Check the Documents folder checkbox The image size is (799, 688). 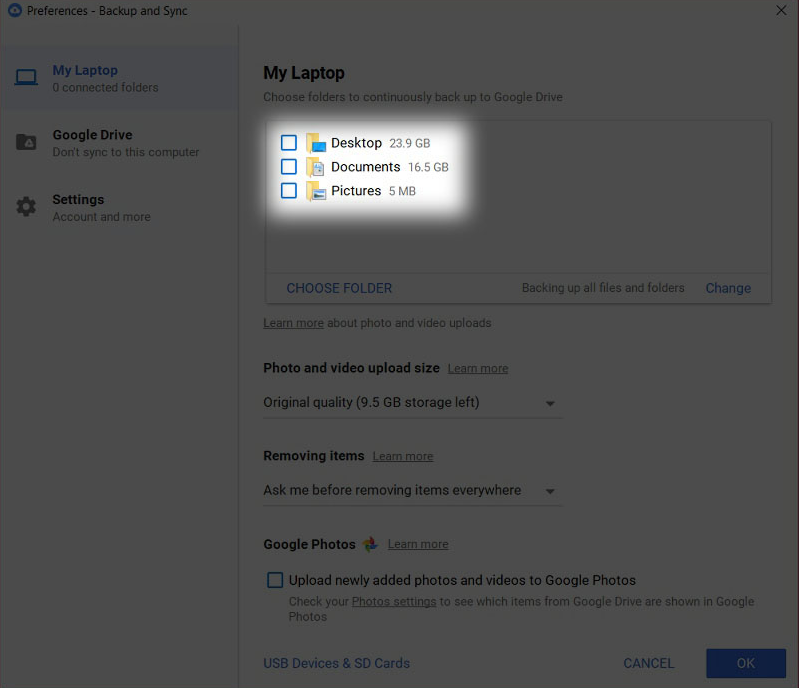[289, 167]
